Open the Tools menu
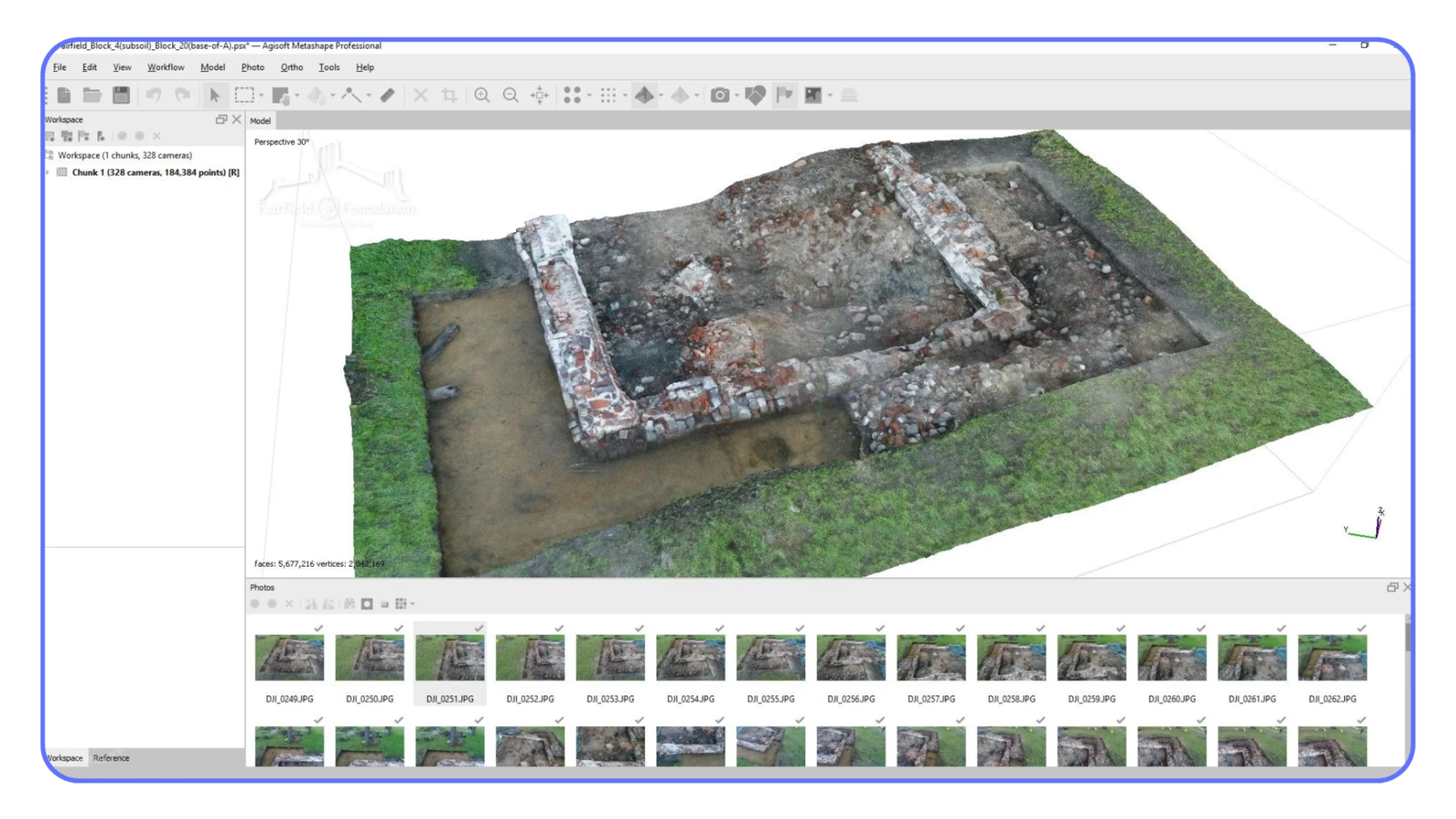The image size is (1456, 819). pyautogui.click(x=329, y=67)
